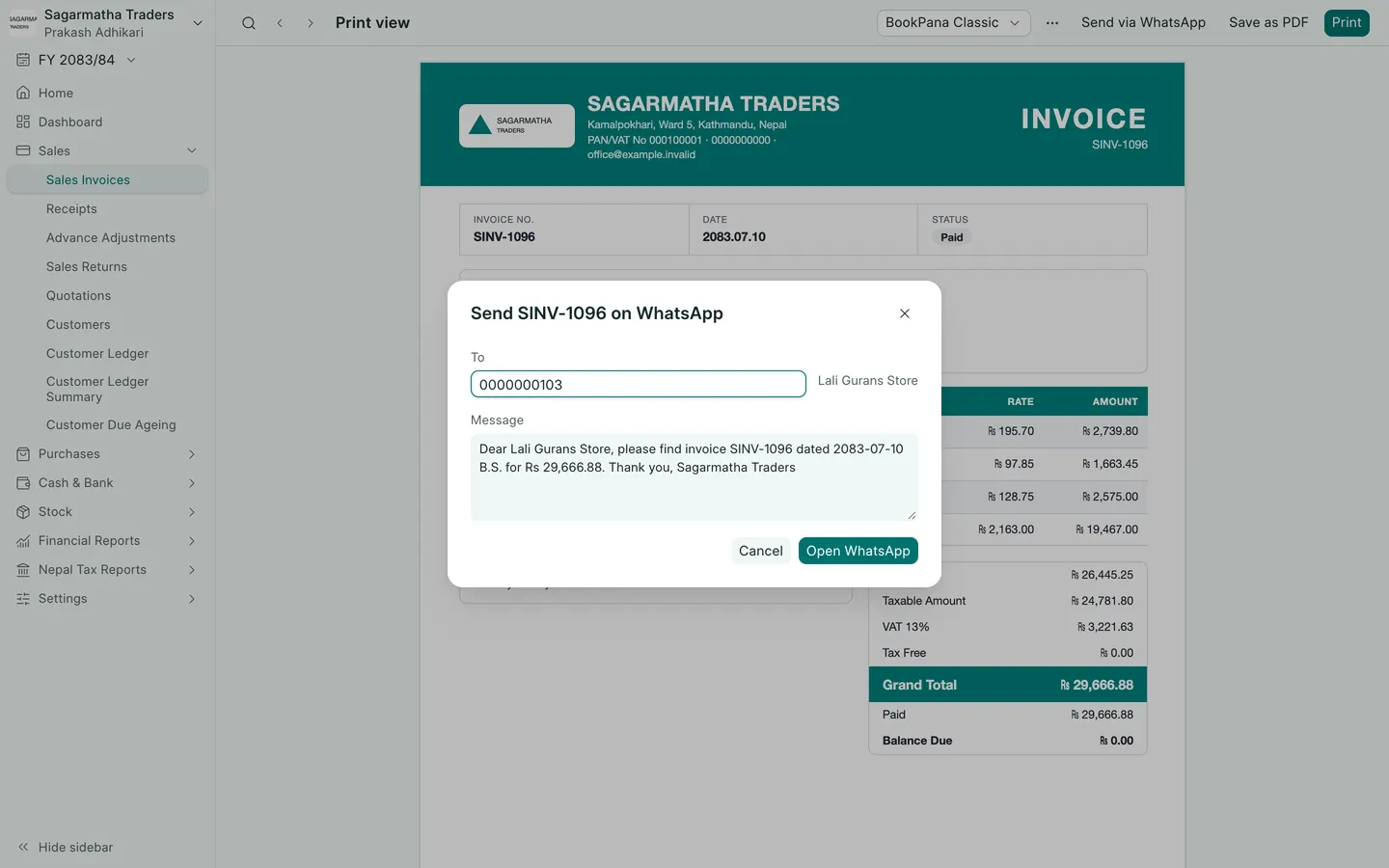This screenshot has width=1389, height=868.
Task: Click Save as PDF
Action: click(1268, 23)
